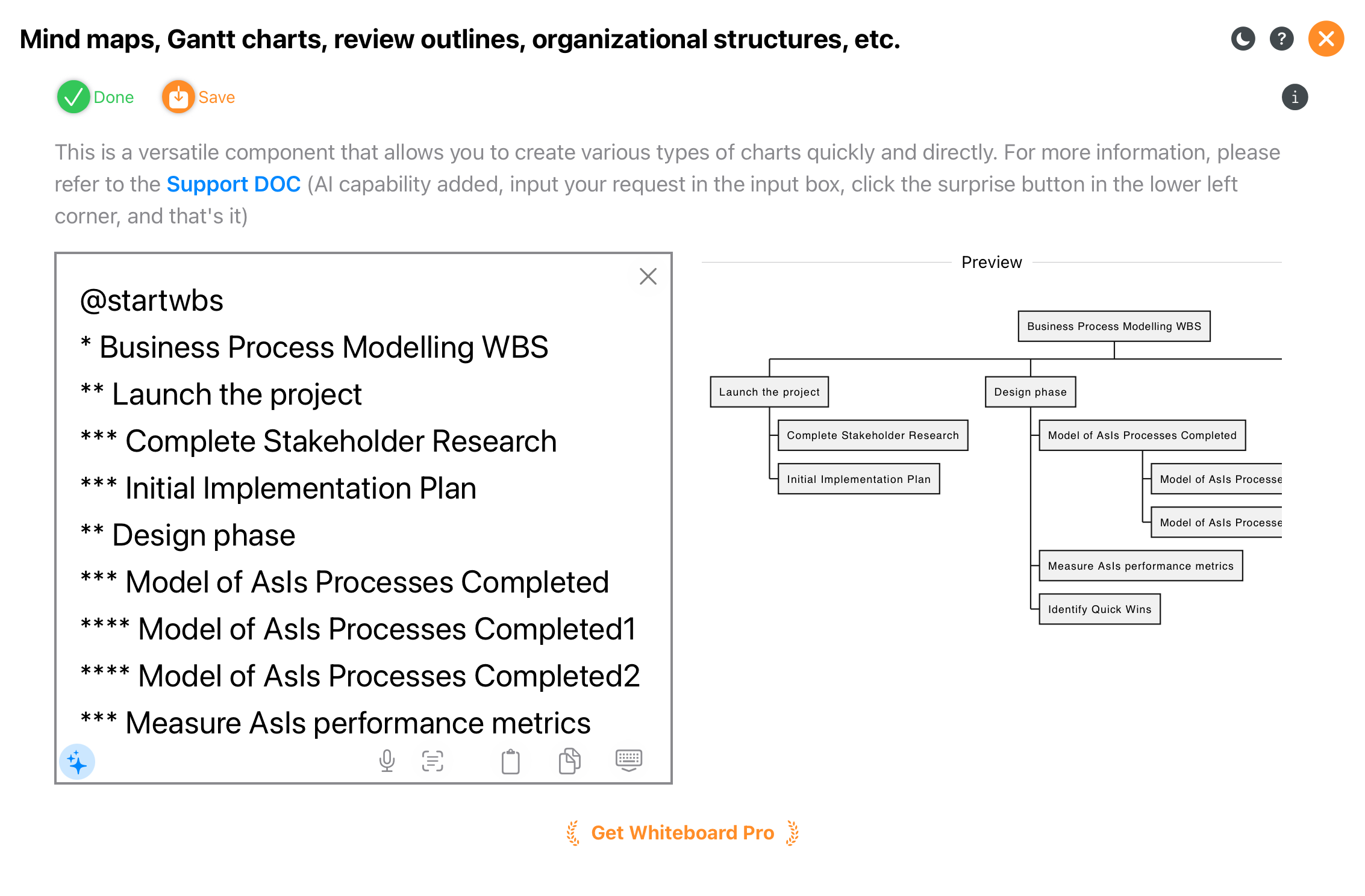
Task: Select the Launch the project node
Action: click(769, 391)
